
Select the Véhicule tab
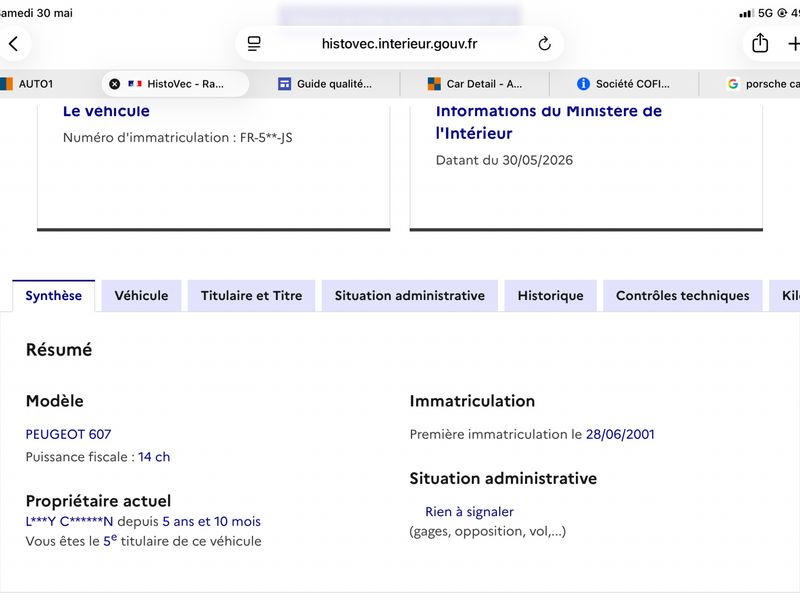[x=141, y=296]
